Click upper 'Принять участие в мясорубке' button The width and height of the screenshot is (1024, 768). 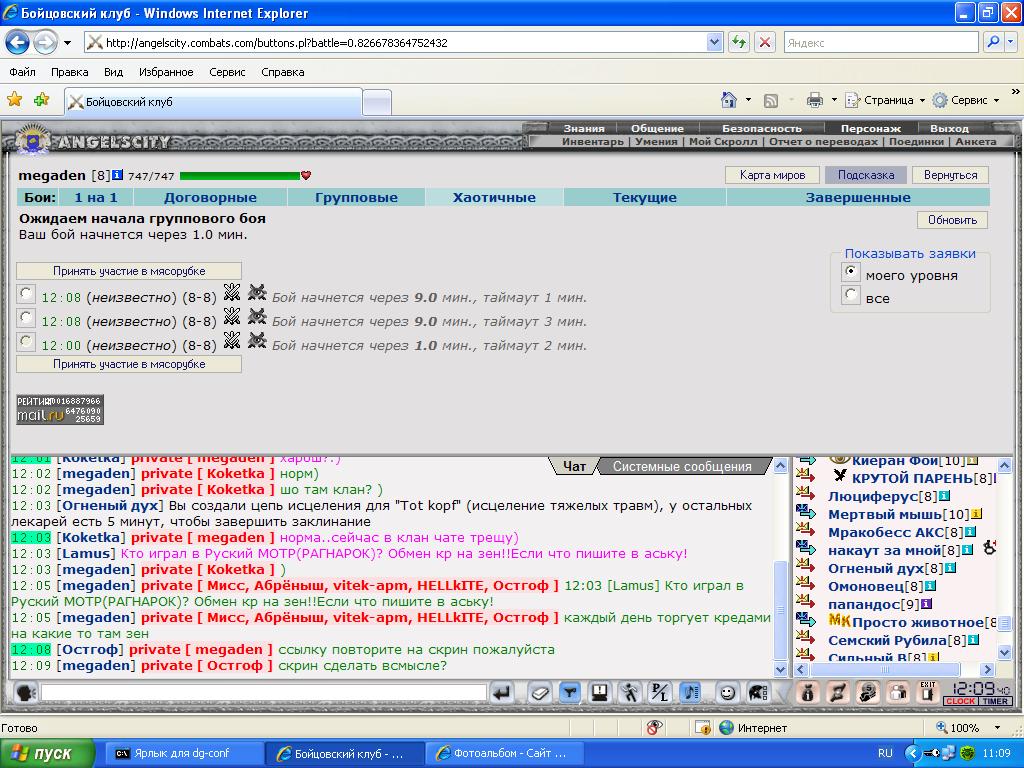point(129,271)
